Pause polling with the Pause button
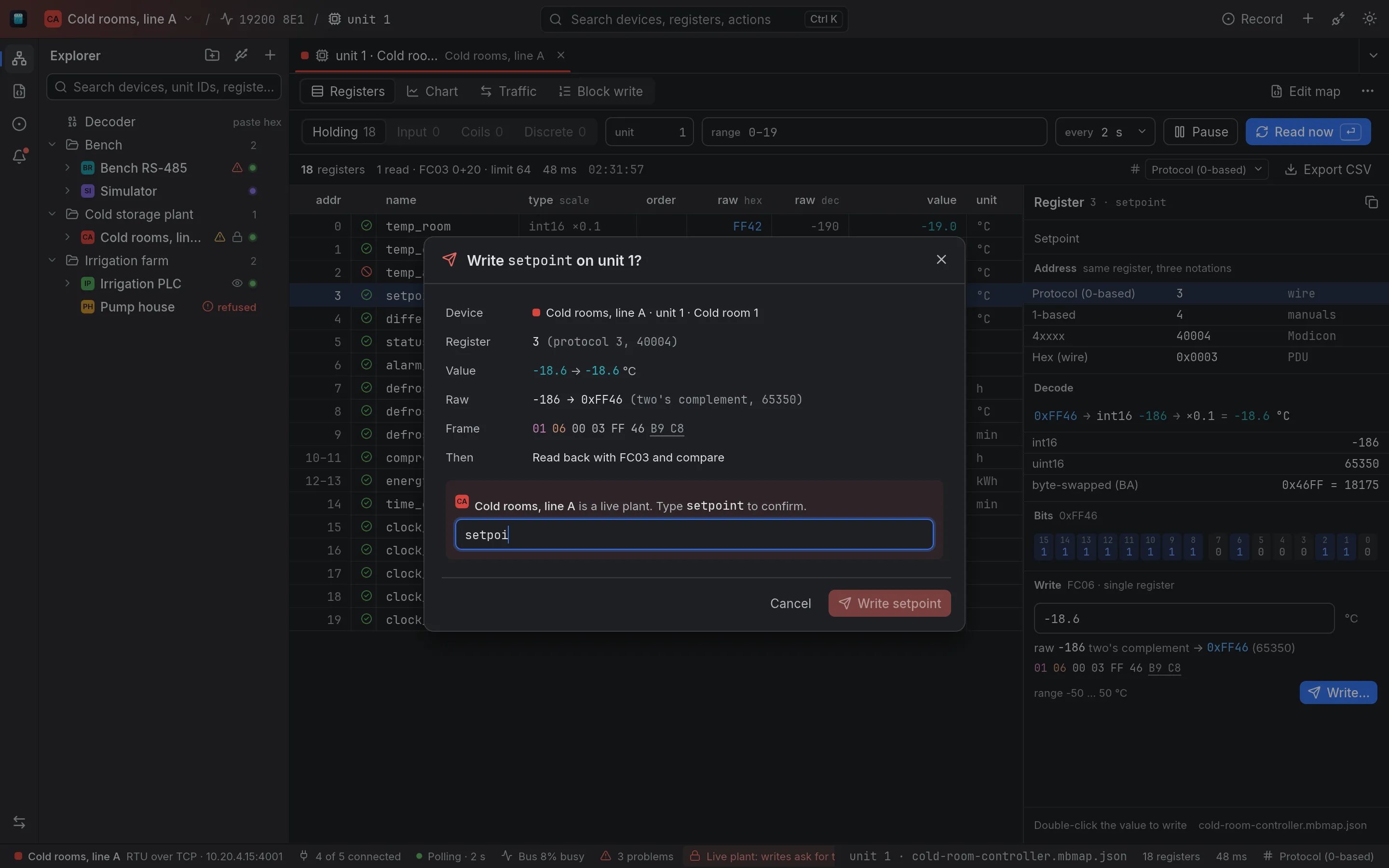 1201,132
